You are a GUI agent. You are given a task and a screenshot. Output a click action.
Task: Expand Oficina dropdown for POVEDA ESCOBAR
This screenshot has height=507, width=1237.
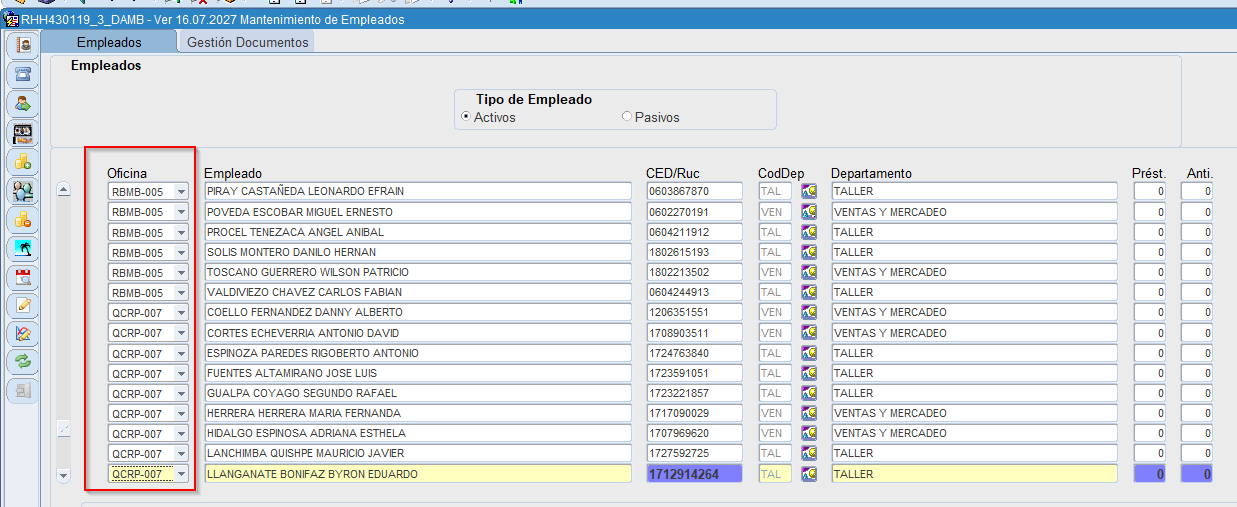tap(181, 212)
